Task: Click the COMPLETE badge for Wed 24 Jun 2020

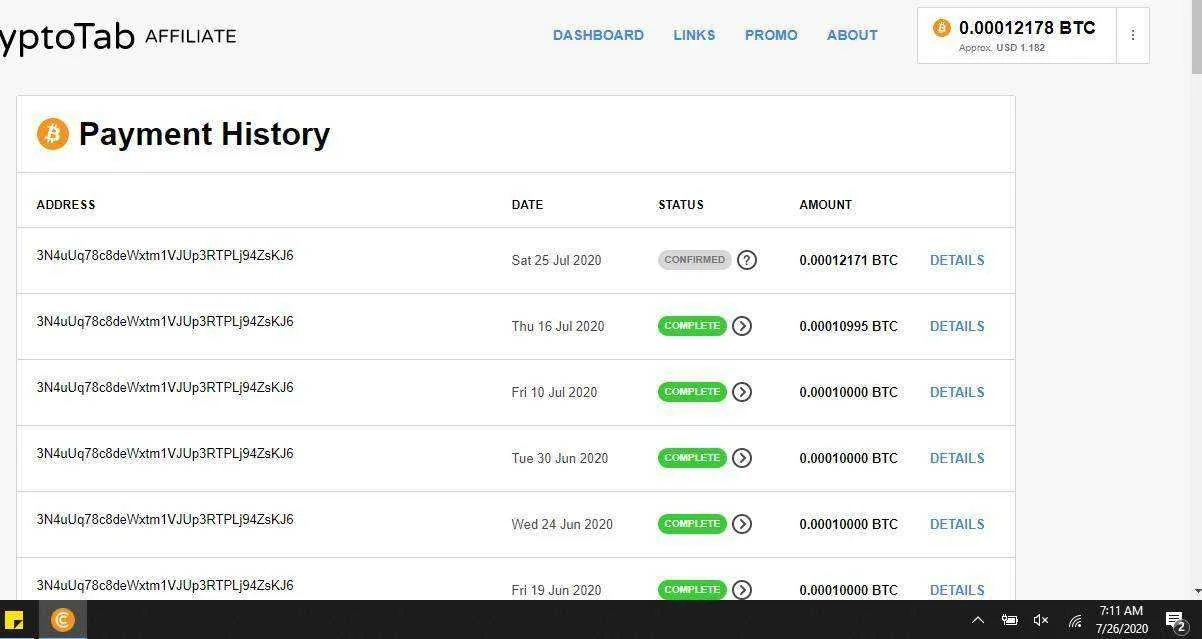Action: pos(692,524)
